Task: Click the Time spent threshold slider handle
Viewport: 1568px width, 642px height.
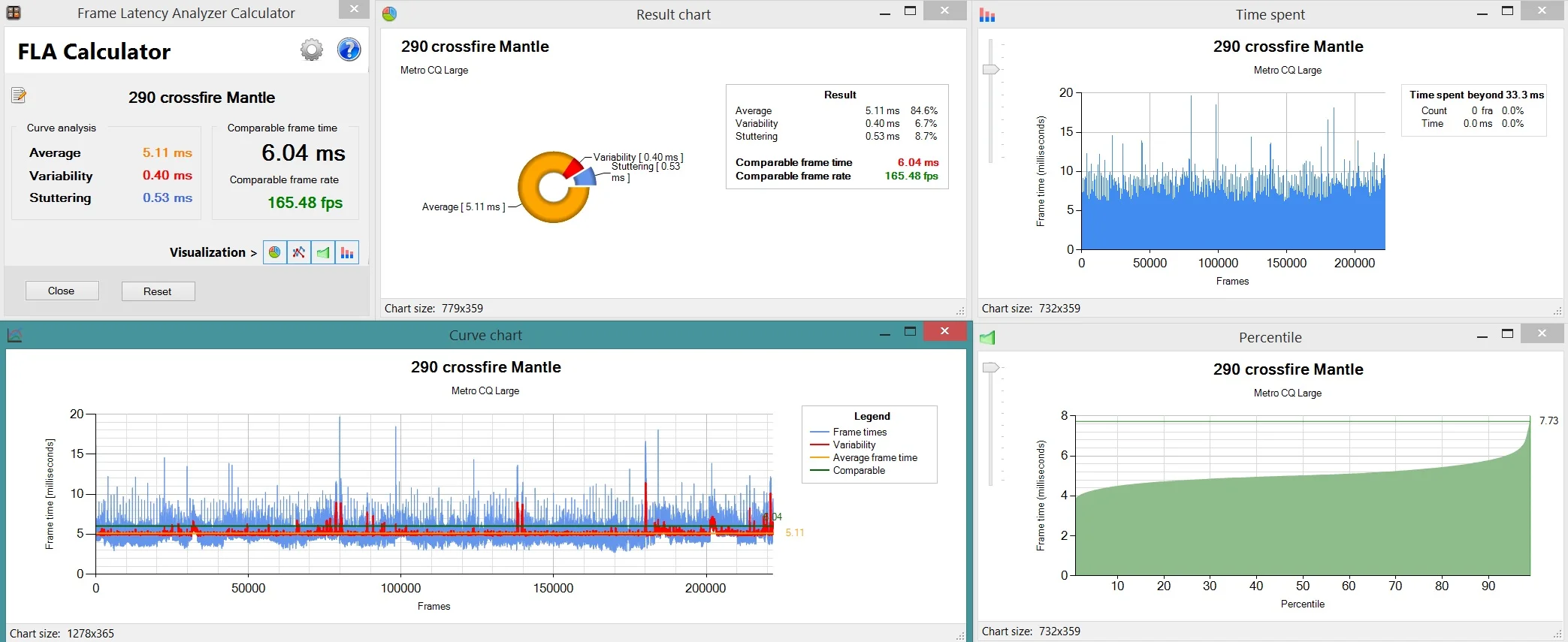Action: pyautogui.click(x=991, y=69)
